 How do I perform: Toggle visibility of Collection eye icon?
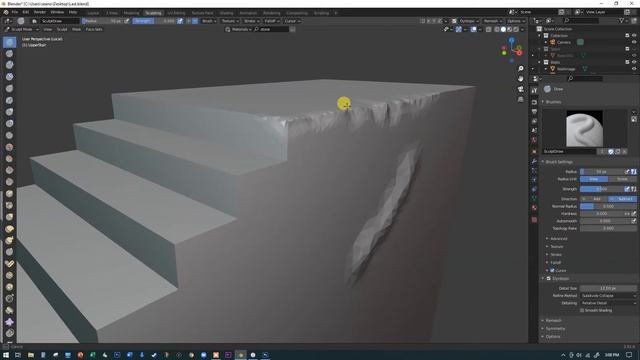634,36
